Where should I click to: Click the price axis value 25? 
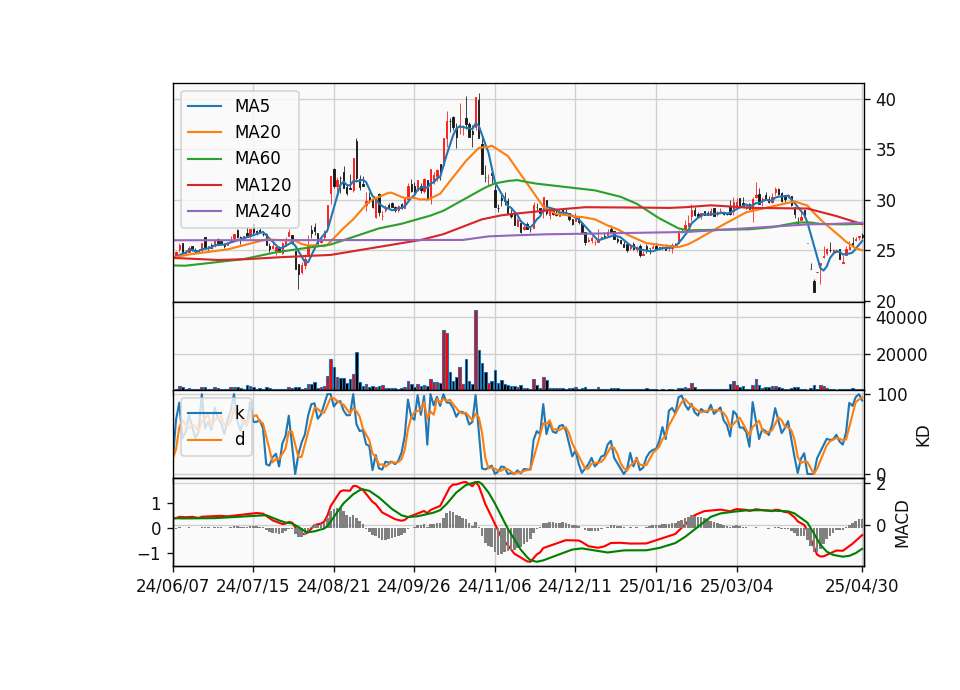point(886,252)
